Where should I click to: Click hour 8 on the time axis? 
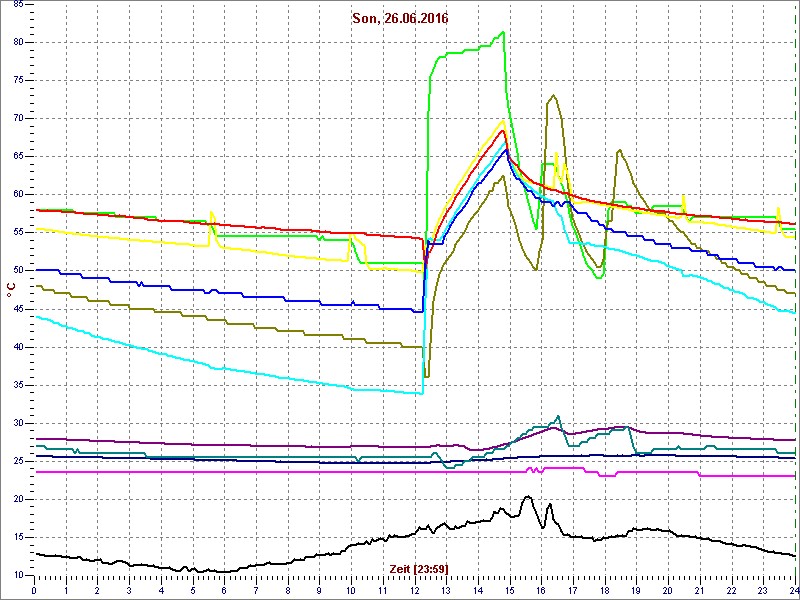click(x=288, y=590)
